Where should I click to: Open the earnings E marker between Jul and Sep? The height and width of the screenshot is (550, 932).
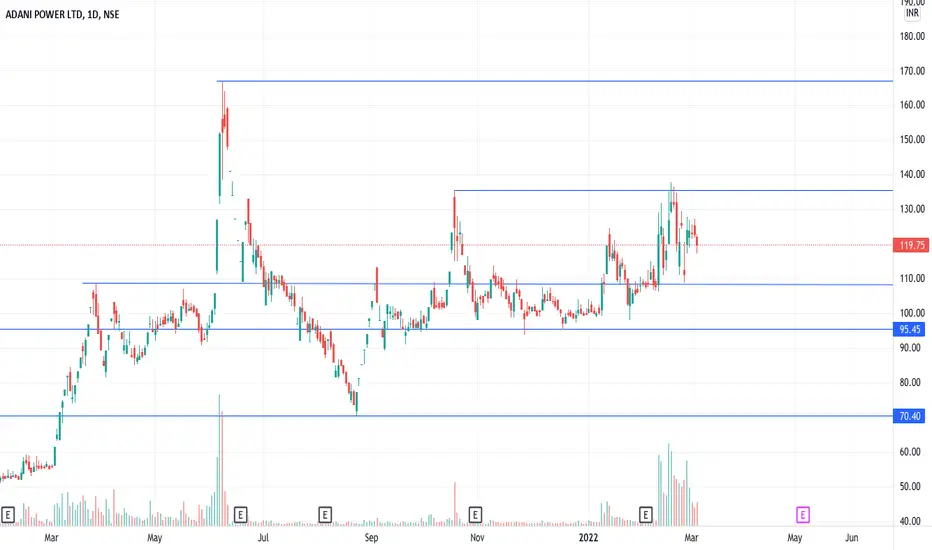[325, 515]
